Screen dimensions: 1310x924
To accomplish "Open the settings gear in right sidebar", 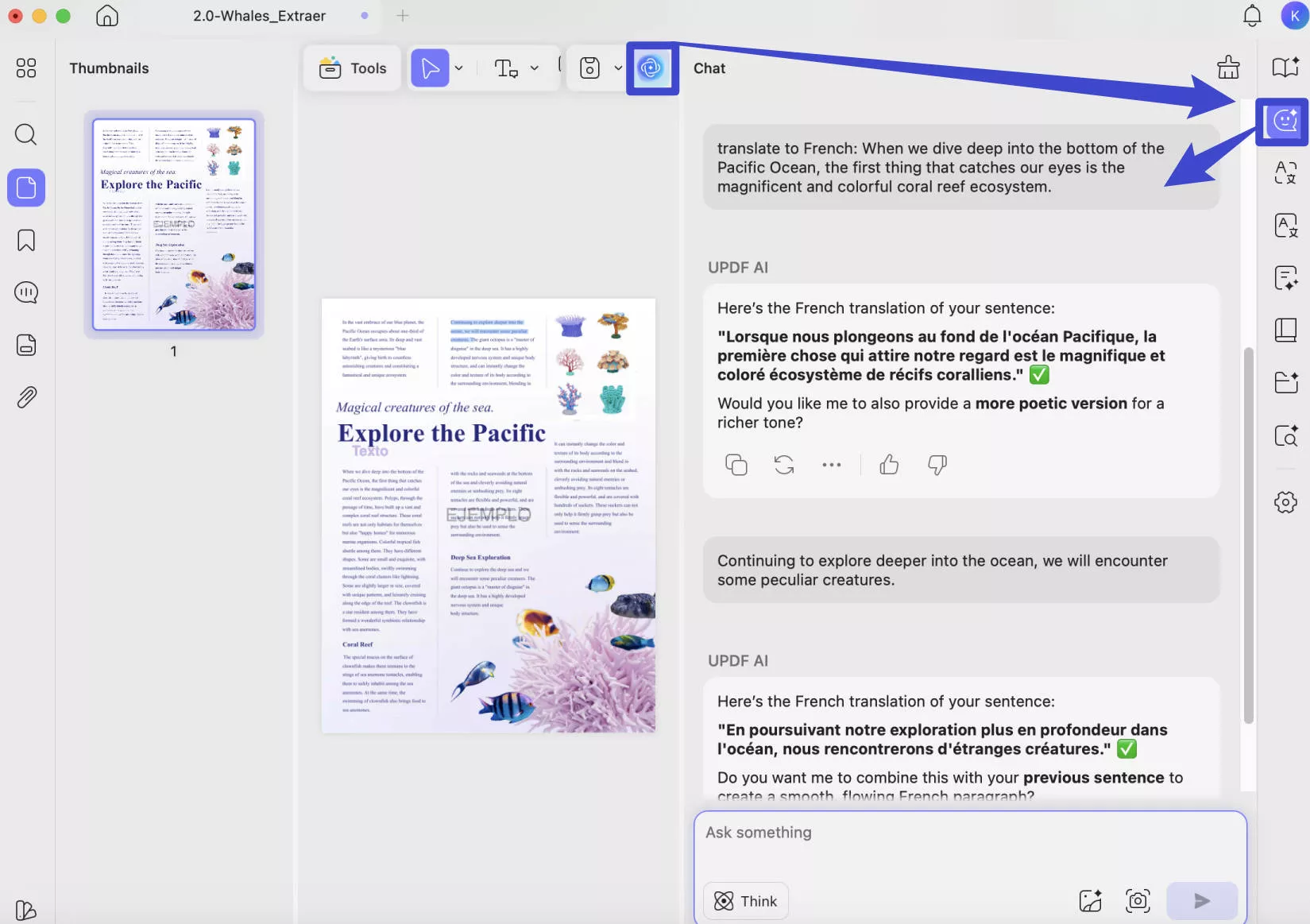I will pos(1285,502).
